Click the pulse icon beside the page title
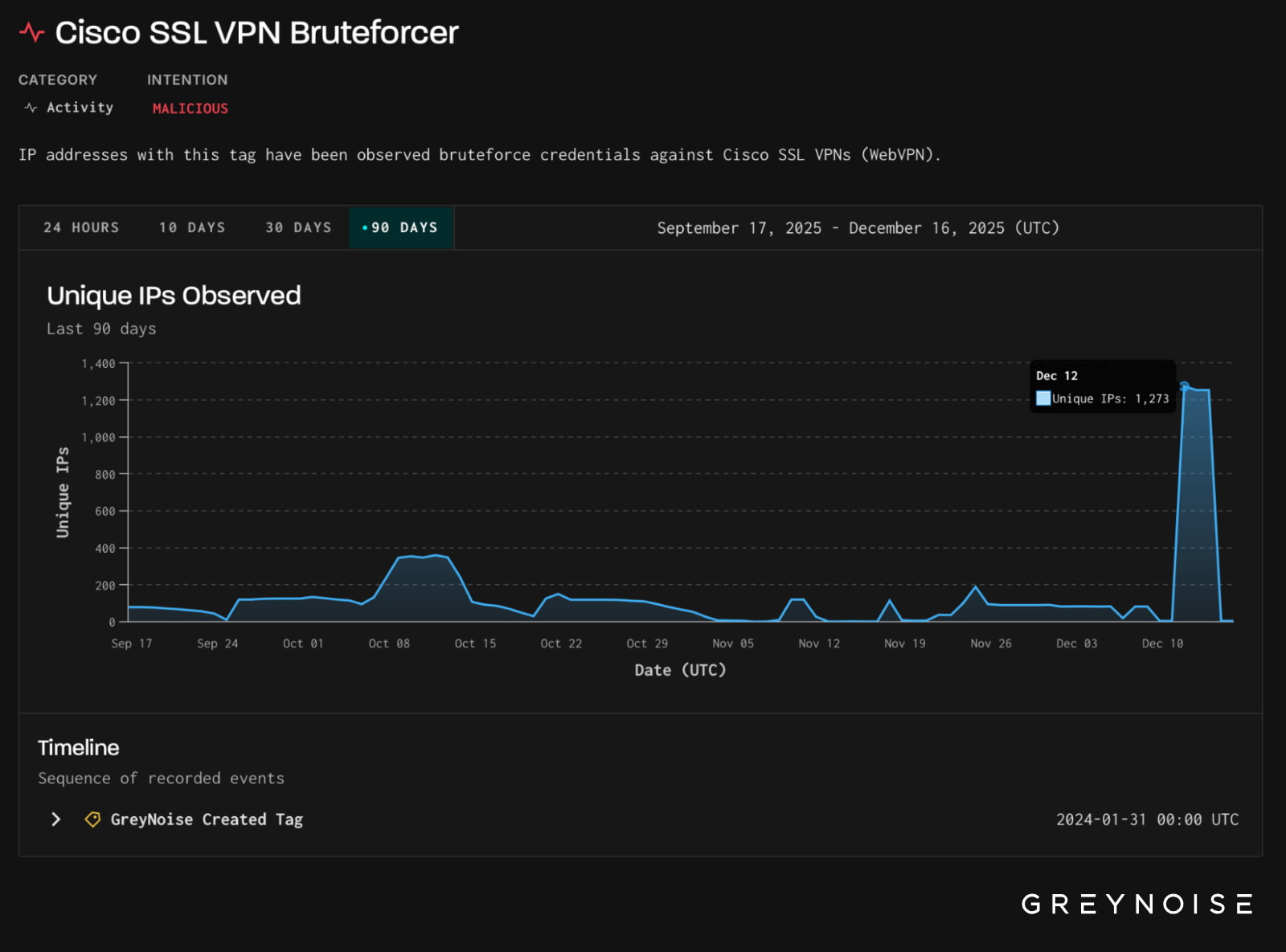The height and width of the screenshot is (952, 1286). (32, 32)
